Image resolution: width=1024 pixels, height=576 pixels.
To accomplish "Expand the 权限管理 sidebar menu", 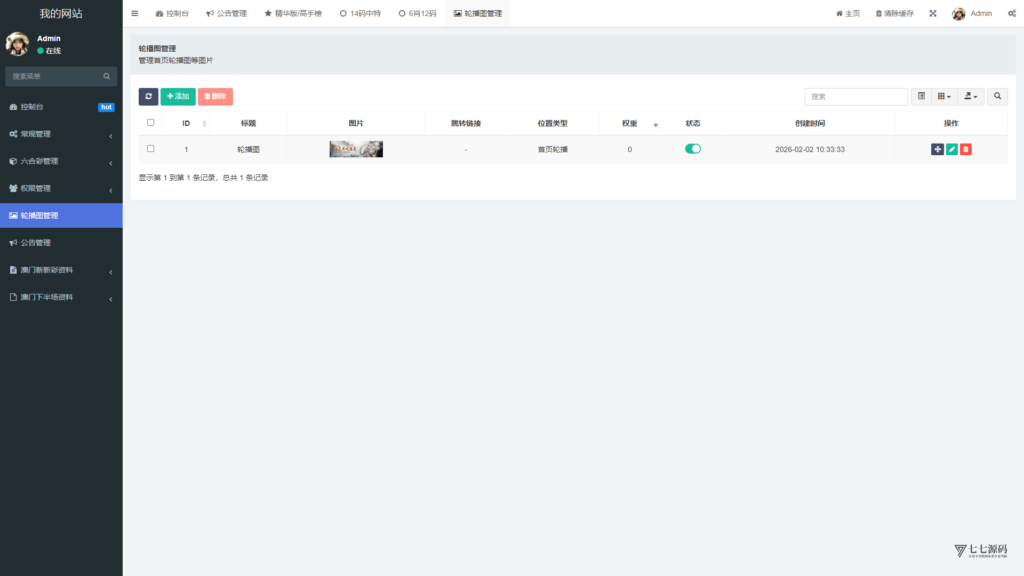I will click(61, 187).
